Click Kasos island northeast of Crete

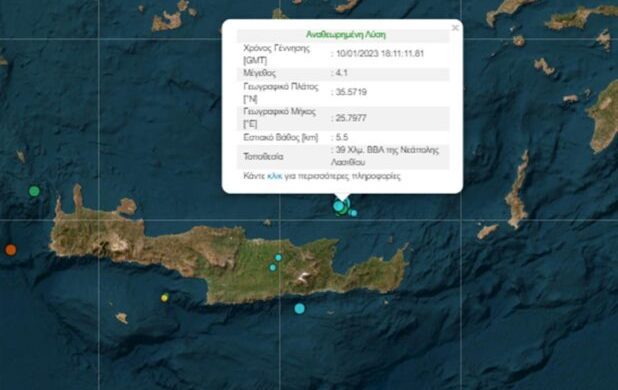[x=488, y=232]
